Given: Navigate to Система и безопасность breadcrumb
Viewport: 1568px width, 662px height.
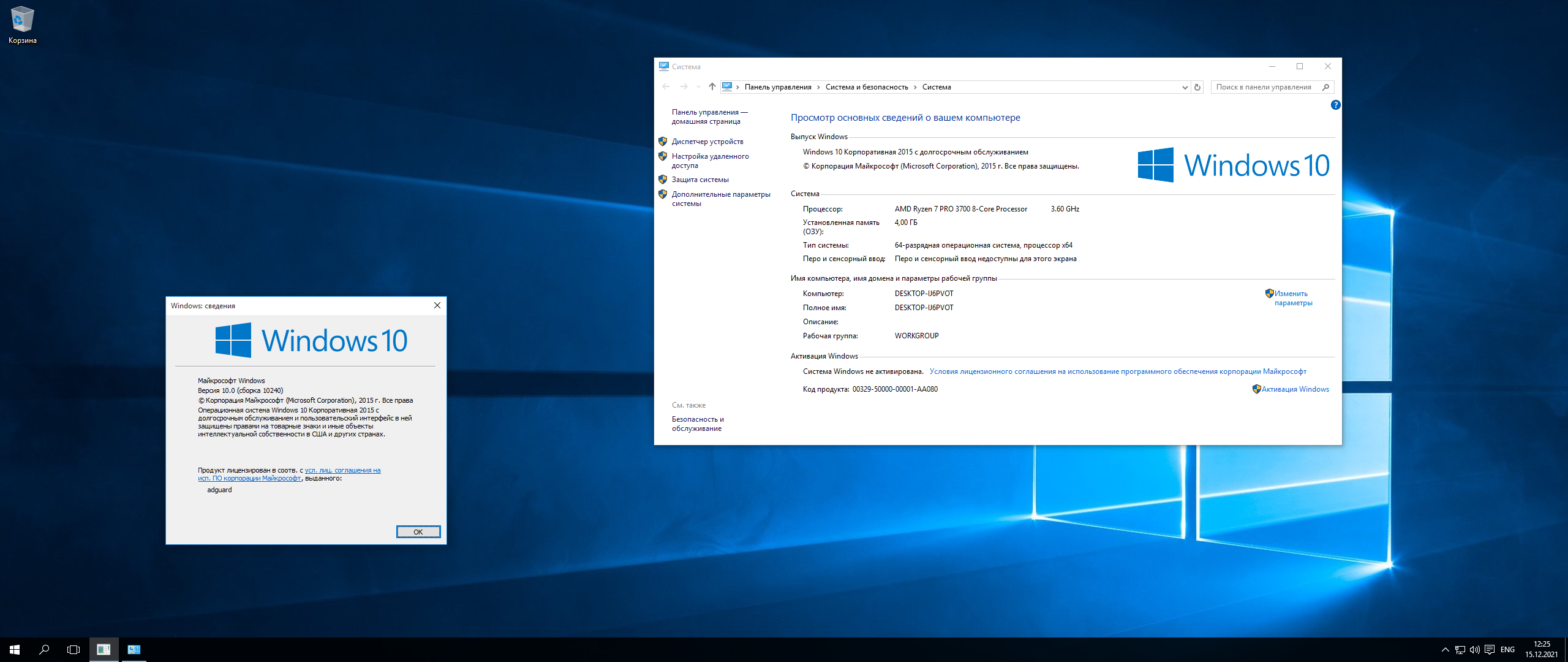Looking at the screenshot, I should click(x=867, y=87).
